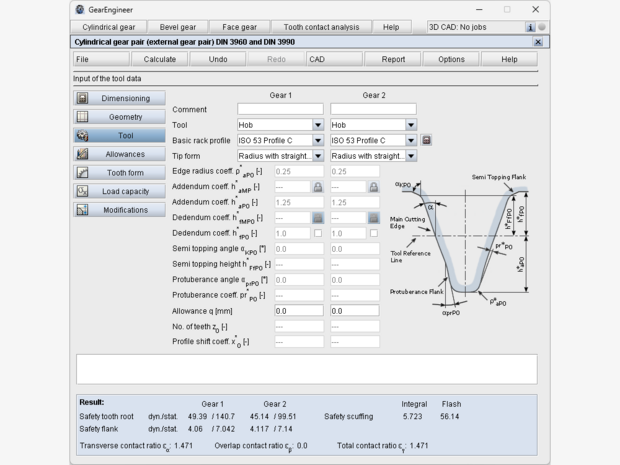Click the rack profile database icon for Gear 2
The image size is (620, 465).
(426, 141)
